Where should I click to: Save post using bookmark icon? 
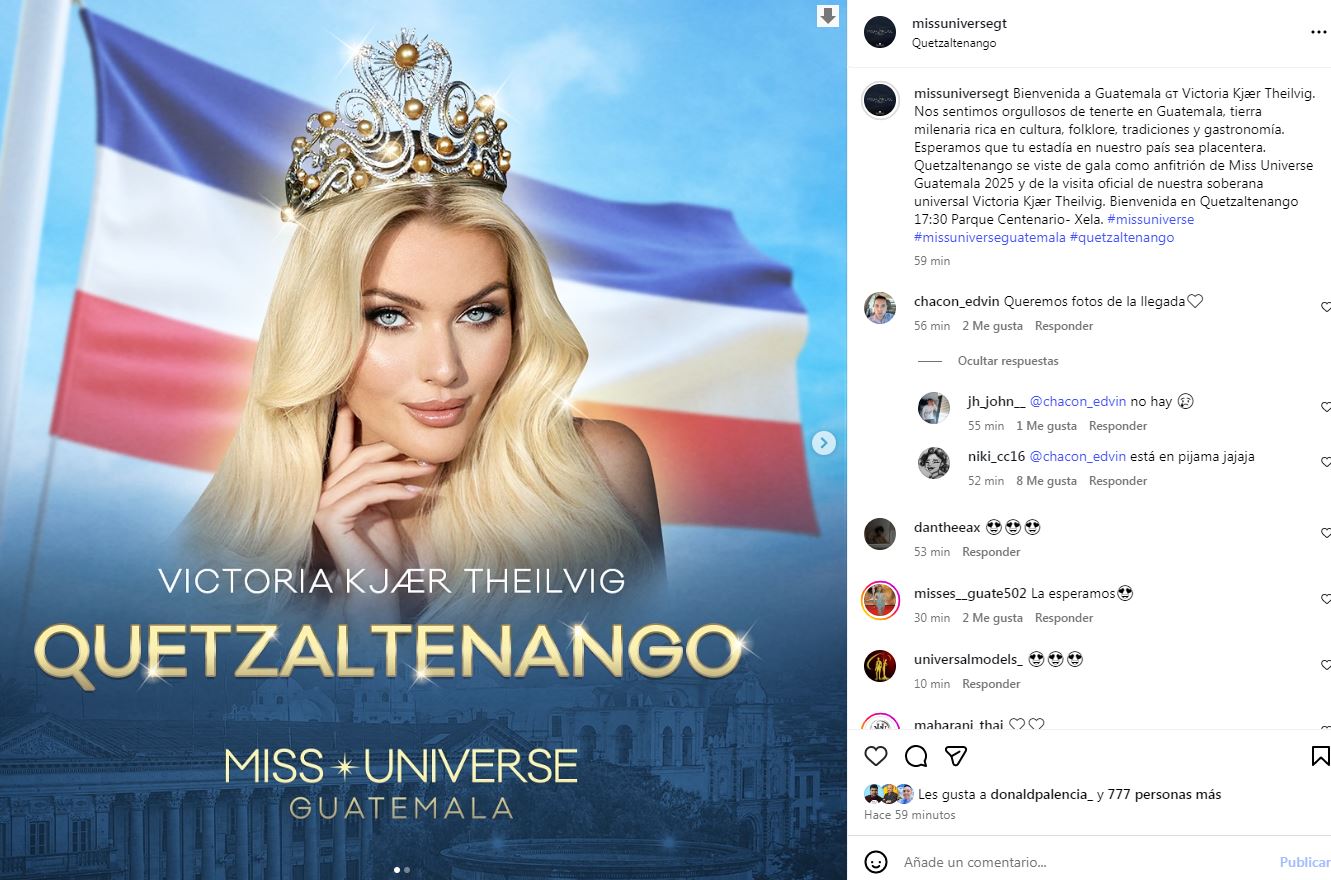click(x=1320, y=755)
